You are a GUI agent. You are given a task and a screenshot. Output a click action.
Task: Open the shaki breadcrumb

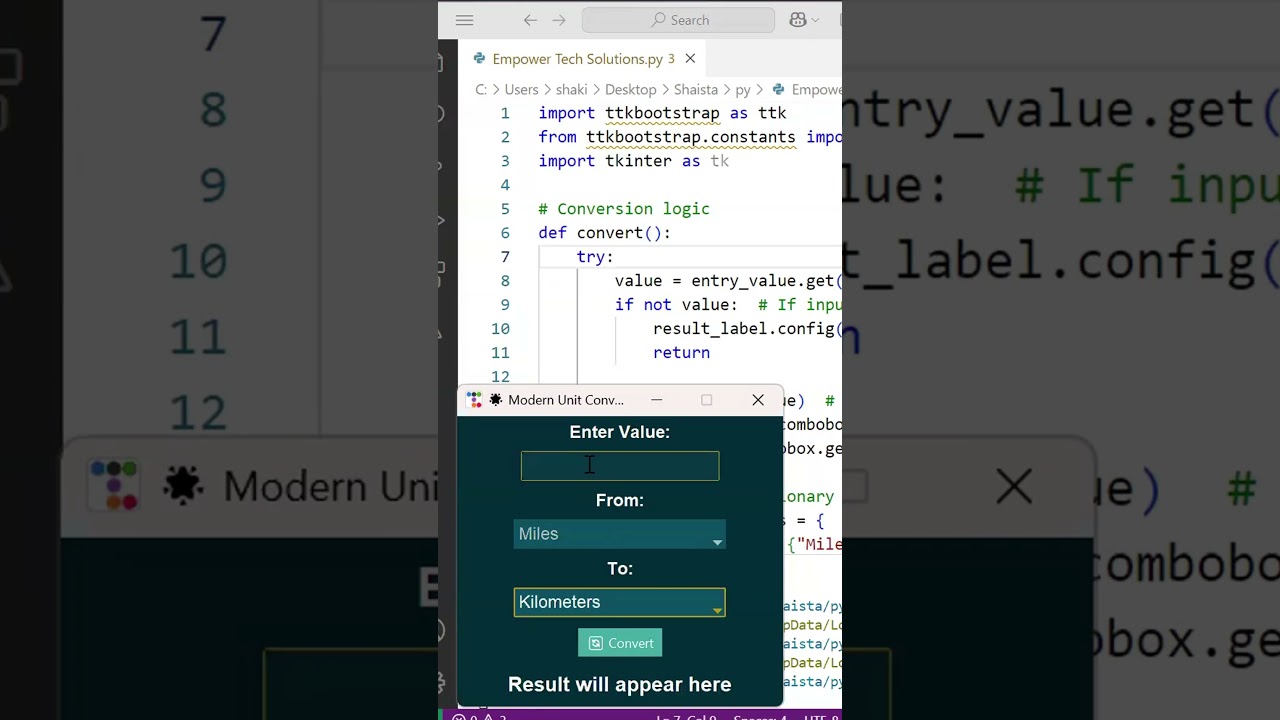571,90
